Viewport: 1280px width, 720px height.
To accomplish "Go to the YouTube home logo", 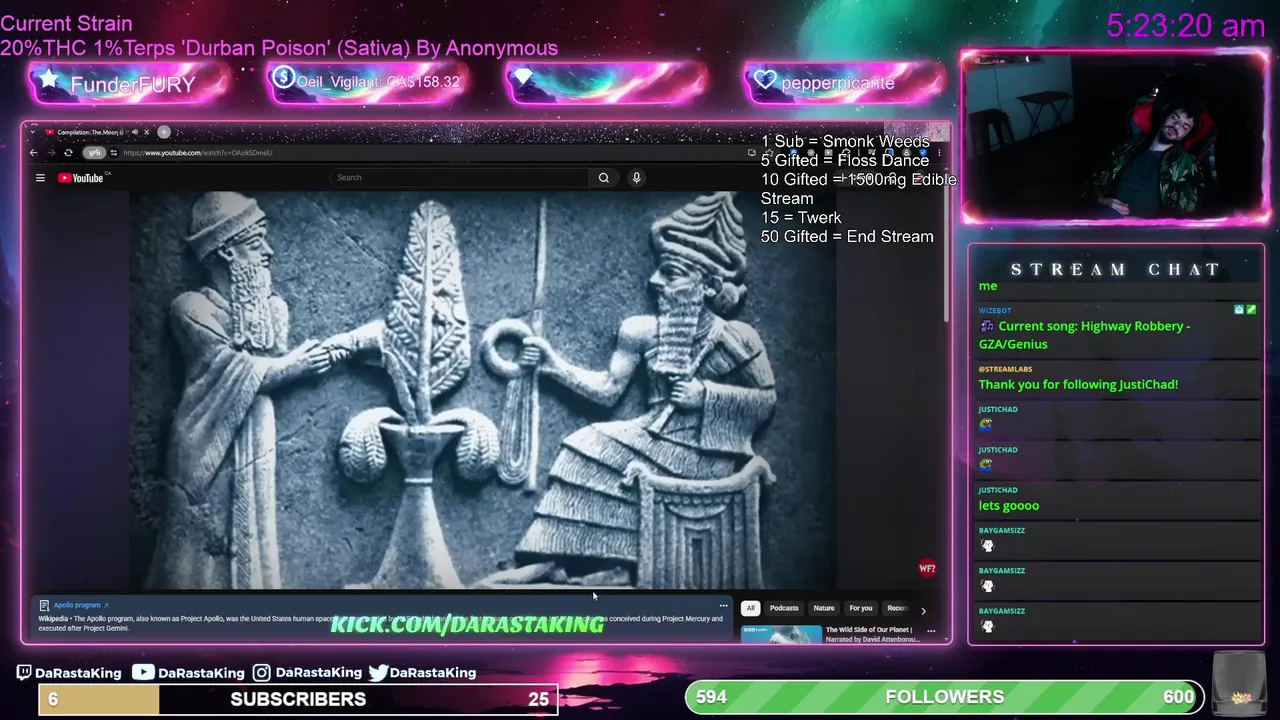I will point(81,178).
